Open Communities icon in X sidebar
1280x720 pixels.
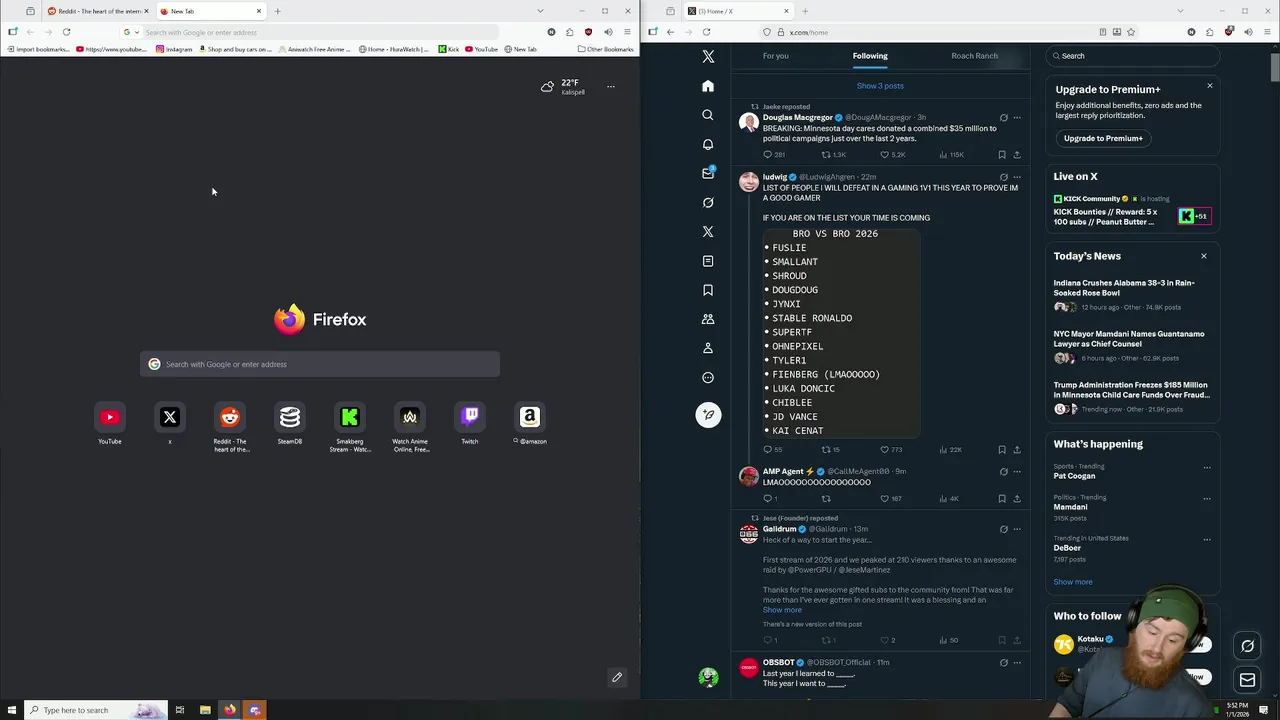pos(708,319)
